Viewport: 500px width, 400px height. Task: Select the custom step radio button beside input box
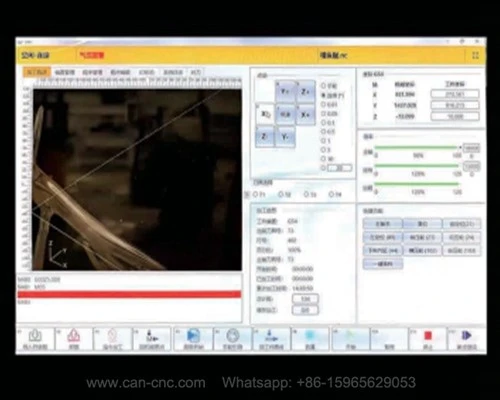pyautogui.click(x=323, y=168)
